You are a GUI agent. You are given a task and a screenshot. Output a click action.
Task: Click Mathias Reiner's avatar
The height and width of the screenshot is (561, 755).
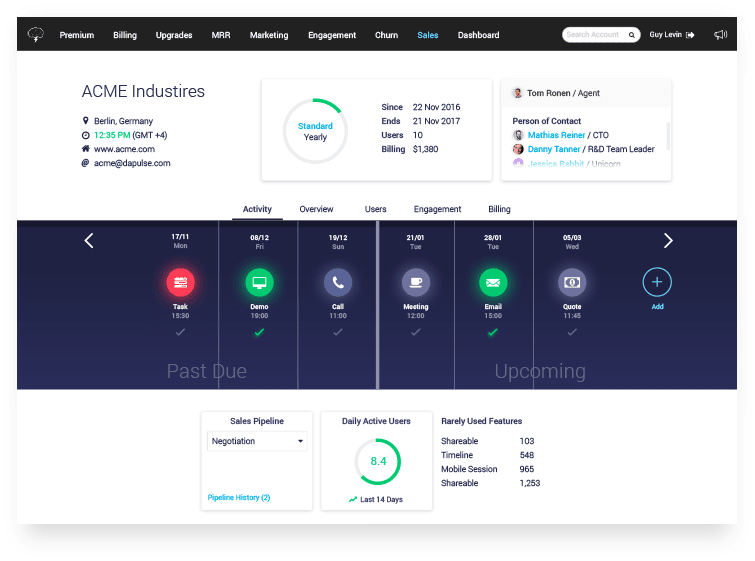518,135
